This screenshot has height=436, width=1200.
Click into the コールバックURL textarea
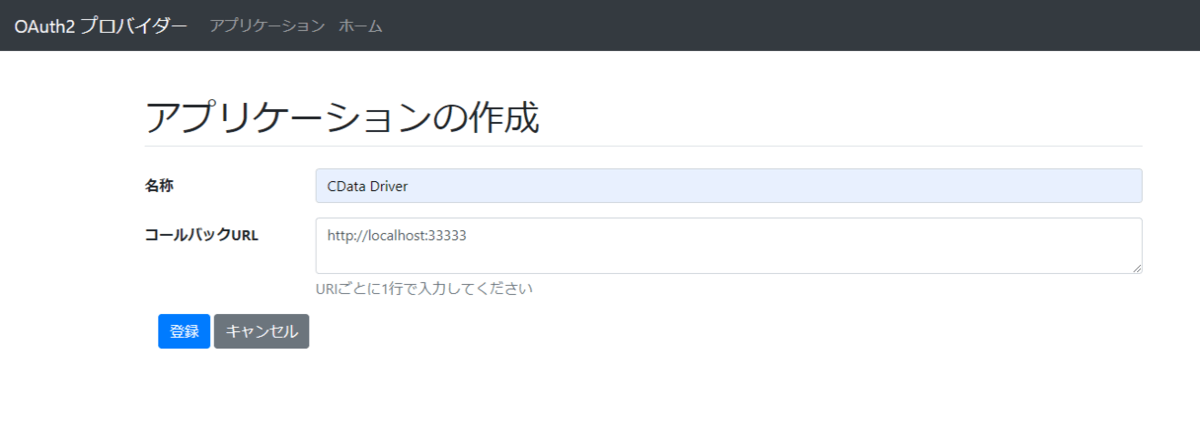point(728,245)
